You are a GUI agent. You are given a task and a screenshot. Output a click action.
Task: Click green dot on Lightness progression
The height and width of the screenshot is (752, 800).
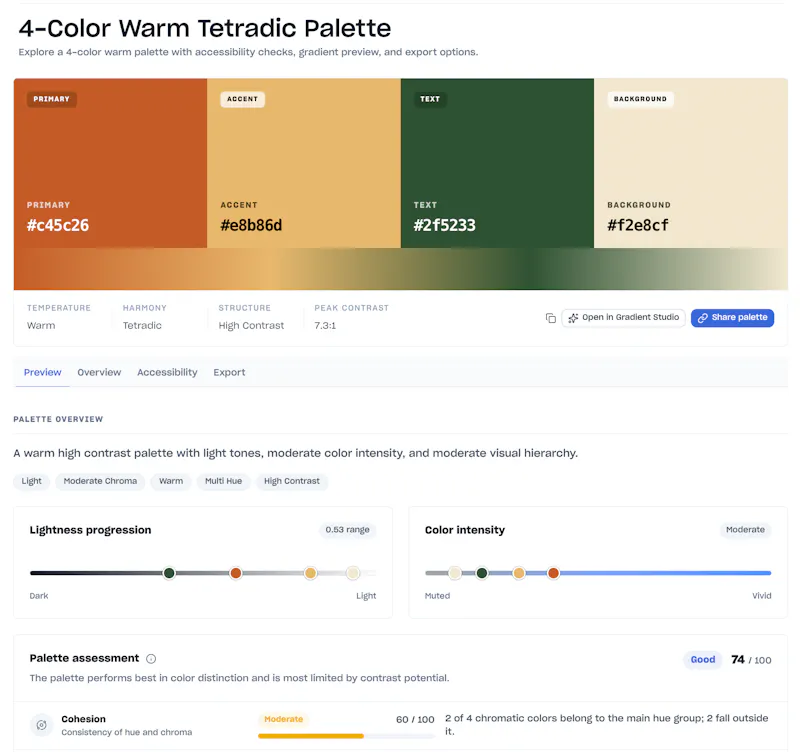click(169, 573)
